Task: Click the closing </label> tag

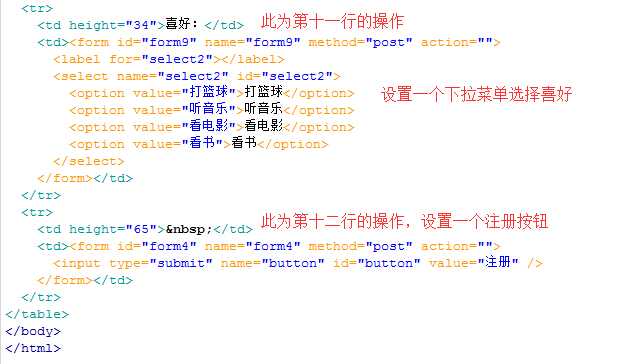Action: coord(253,59)
